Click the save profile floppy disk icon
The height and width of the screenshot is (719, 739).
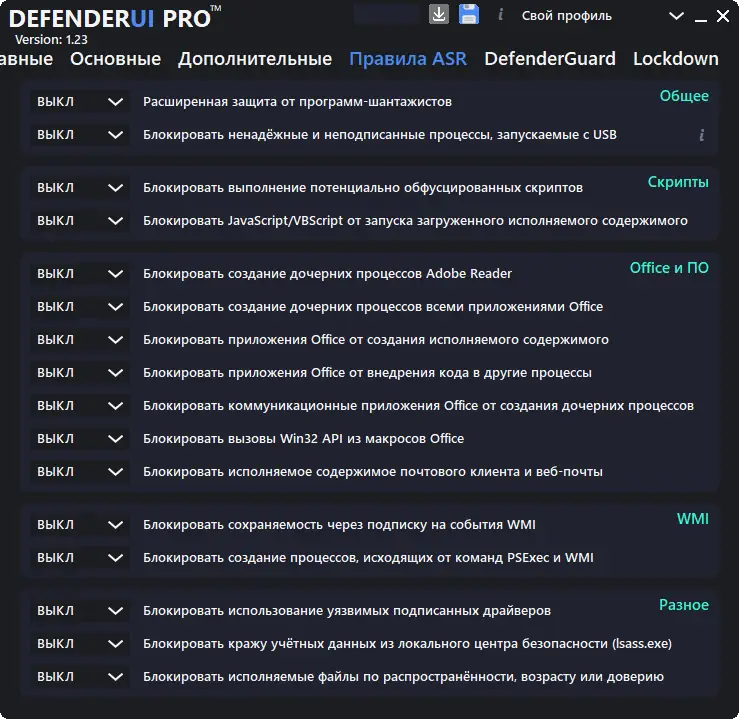469,15
